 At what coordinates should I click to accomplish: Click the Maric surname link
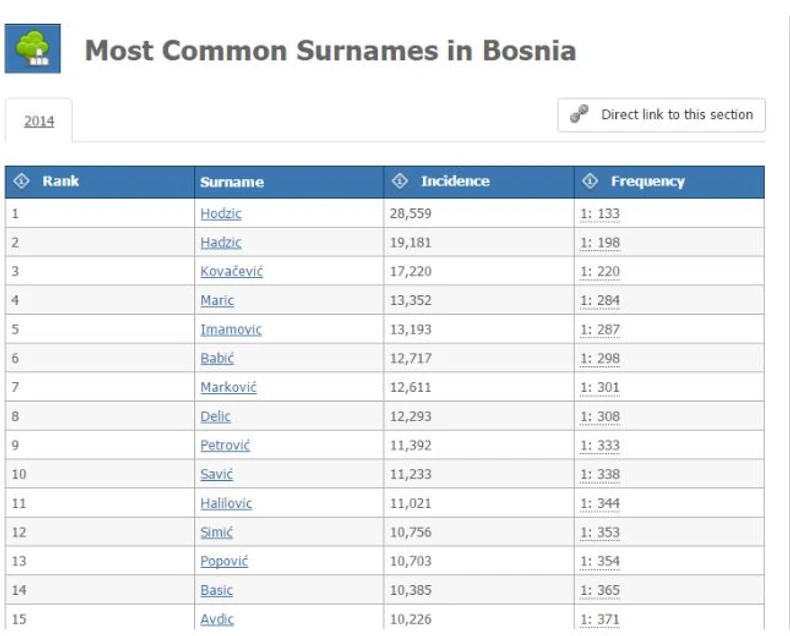point(217,300)
